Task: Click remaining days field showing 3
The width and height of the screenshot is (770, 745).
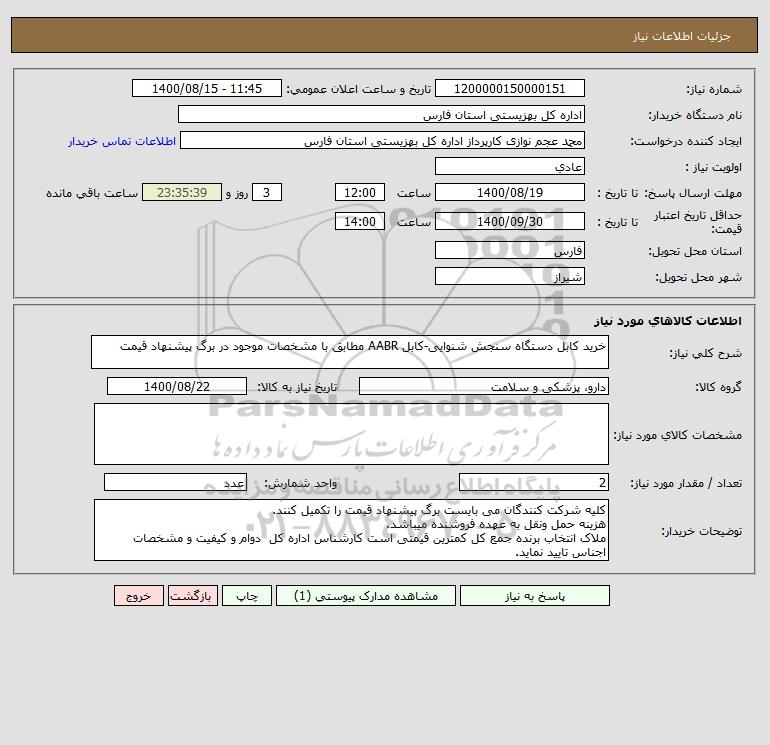Action: 267,192
